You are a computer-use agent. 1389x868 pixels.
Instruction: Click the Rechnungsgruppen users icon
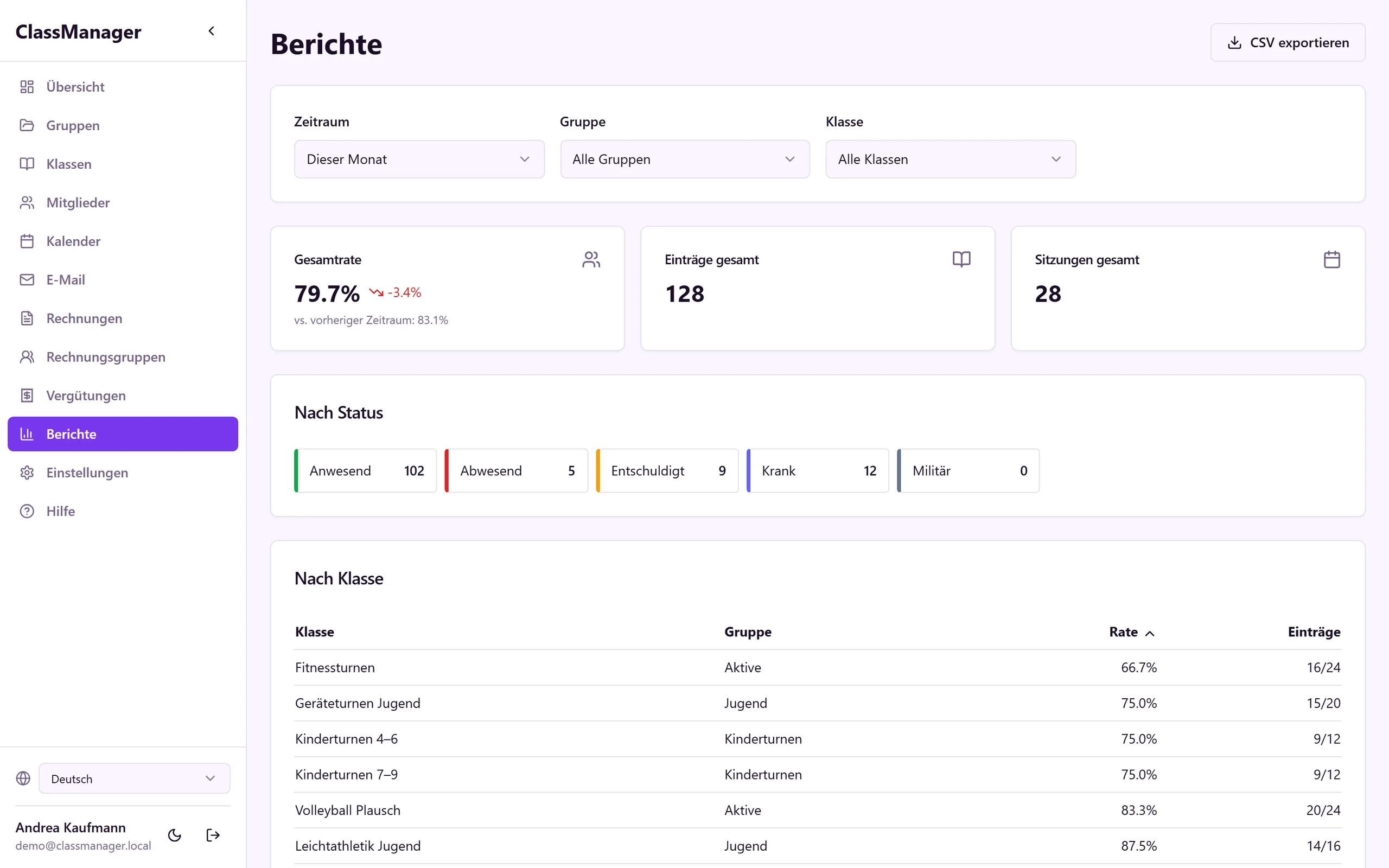tap(27, 356)
